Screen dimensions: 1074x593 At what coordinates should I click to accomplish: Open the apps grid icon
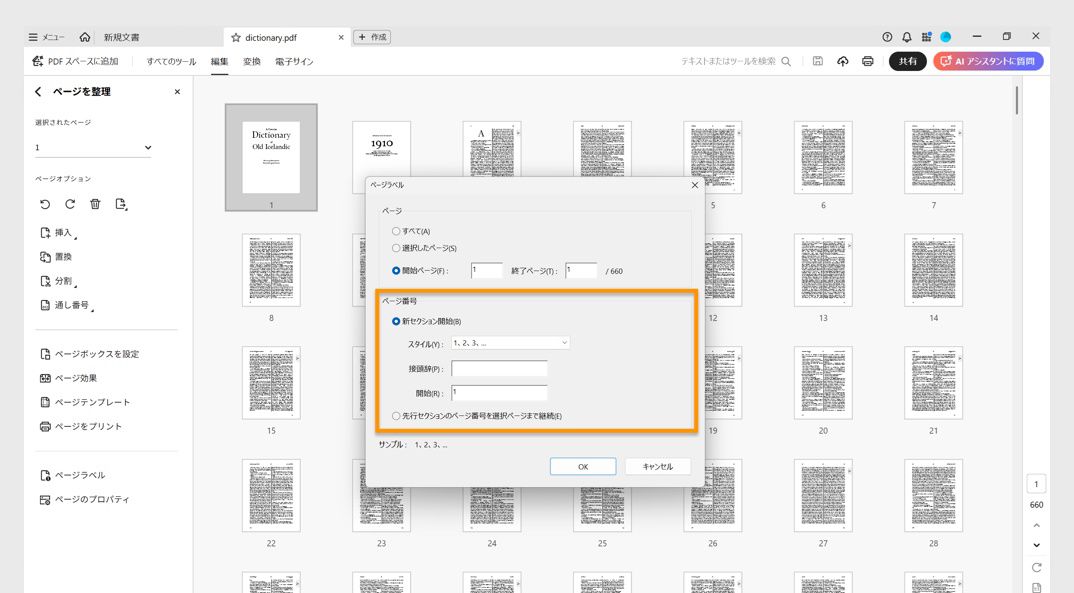coord(926,37)
